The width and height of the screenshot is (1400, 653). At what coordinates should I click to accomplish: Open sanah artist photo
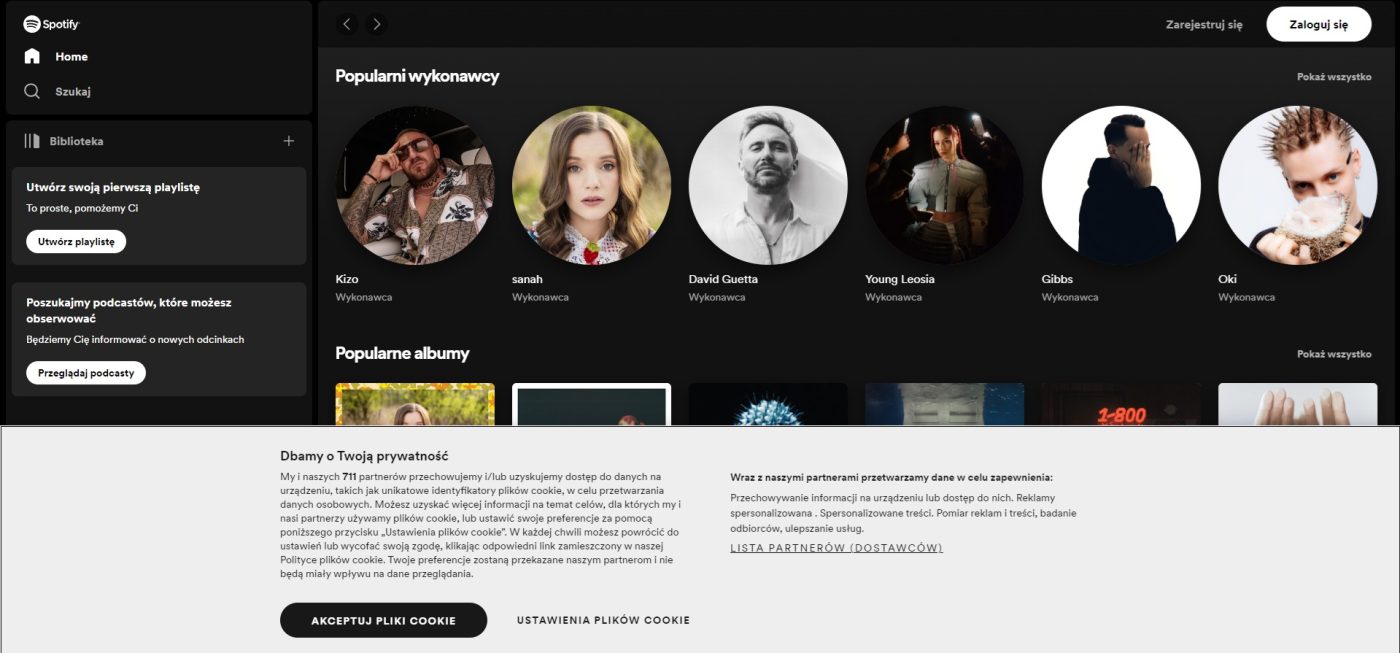(591, 185)
